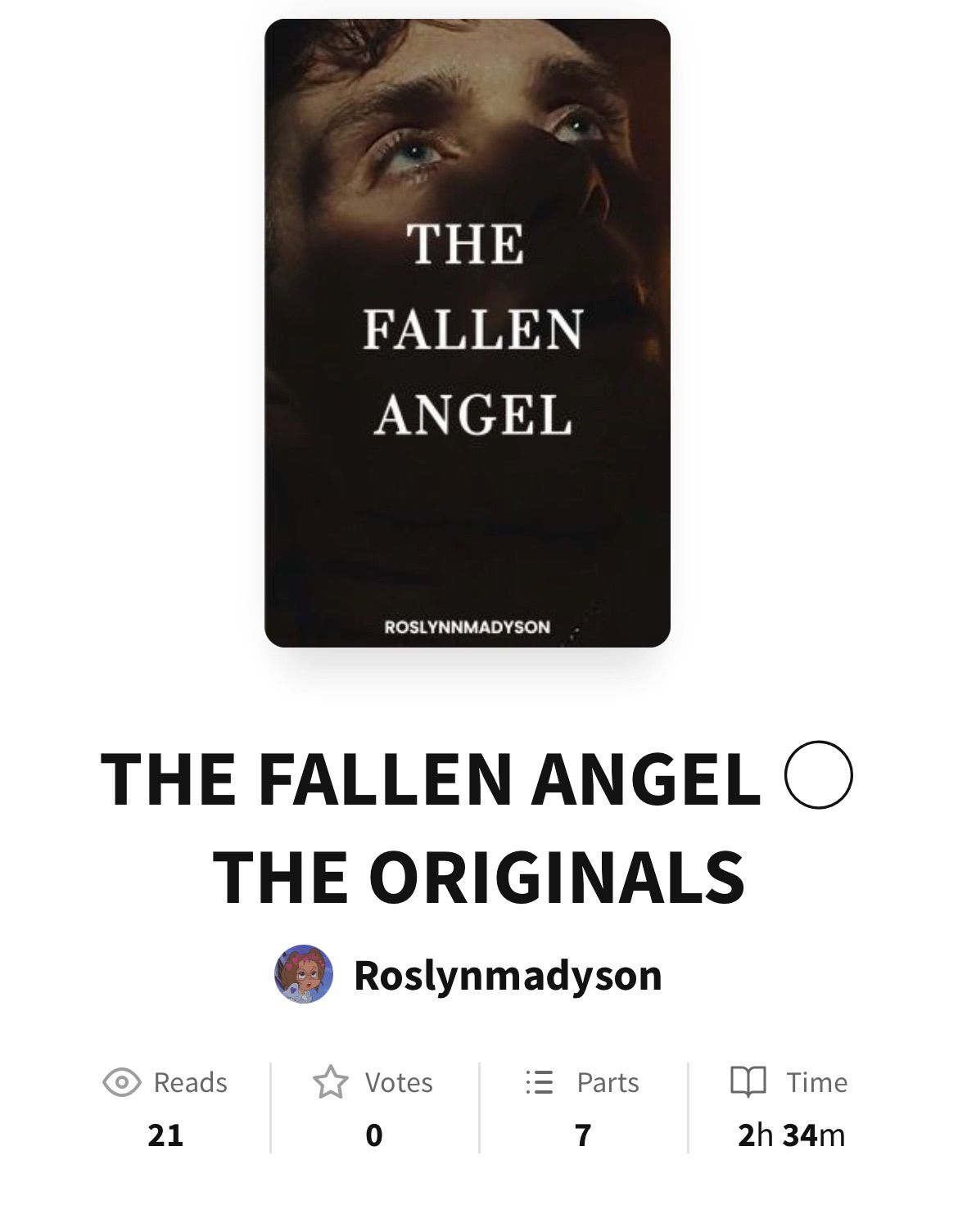Click the Parts label
The width and height of the screenshot is (958, 1232).
(x=608, y=1082)
